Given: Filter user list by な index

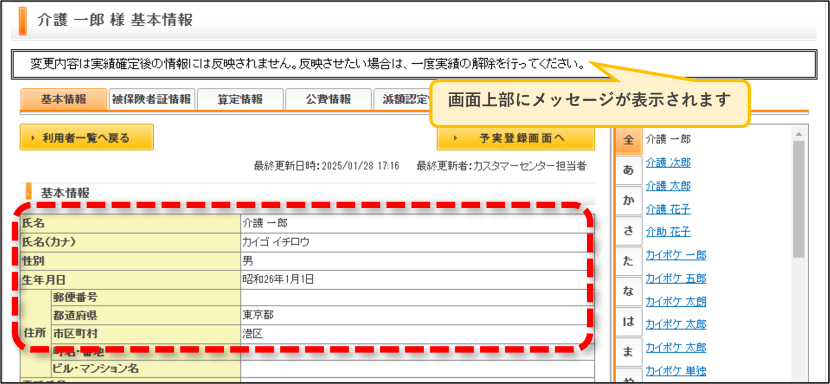Looking at the screenshot, I should tap(629, 291).
